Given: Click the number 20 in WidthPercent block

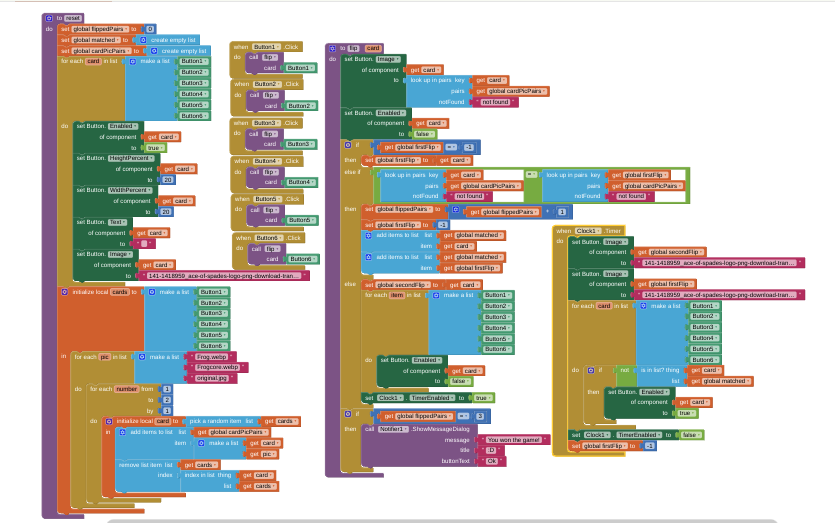Looking at the screenshot, I should pos(166,212).
